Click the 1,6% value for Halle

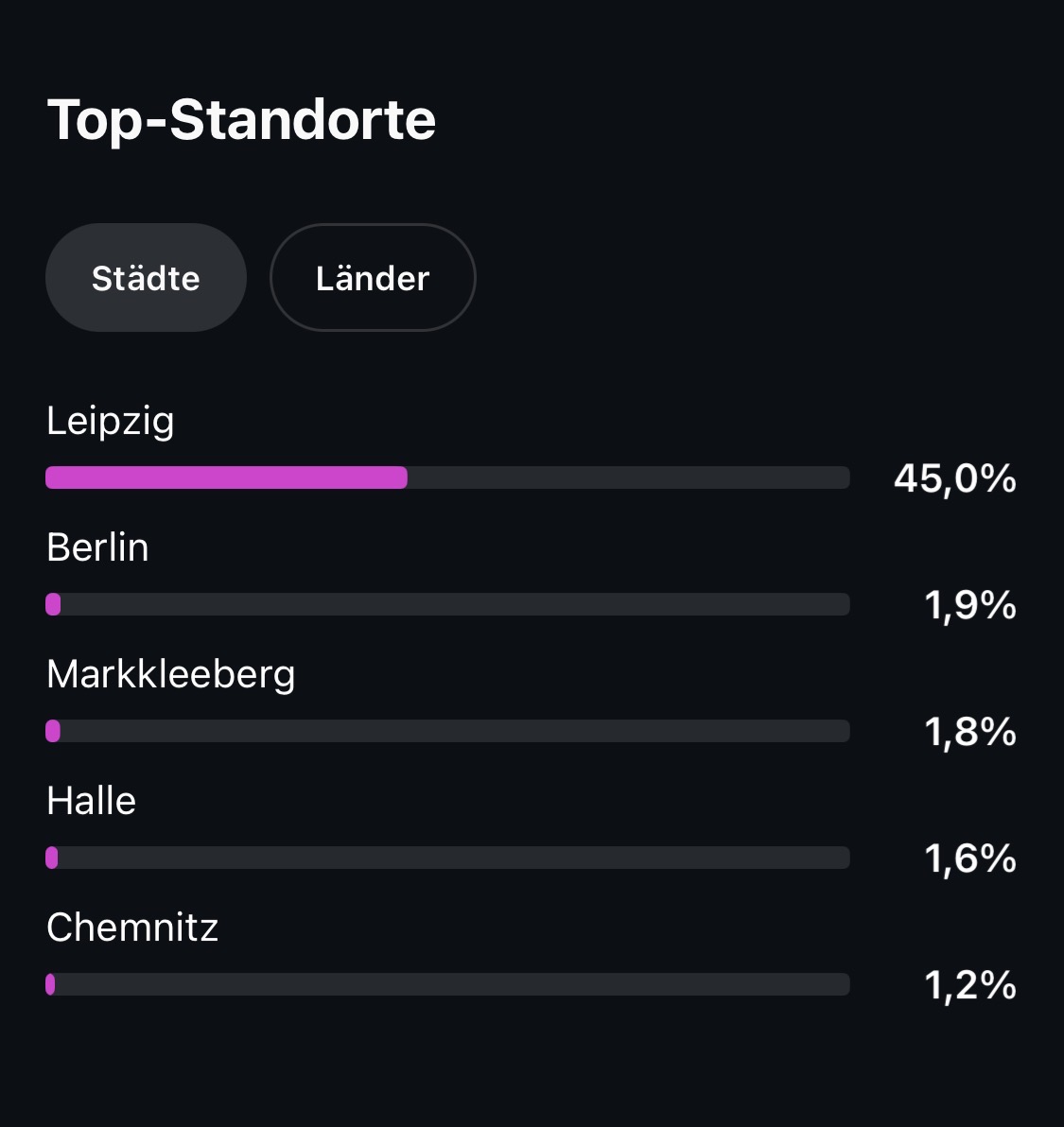969,858
